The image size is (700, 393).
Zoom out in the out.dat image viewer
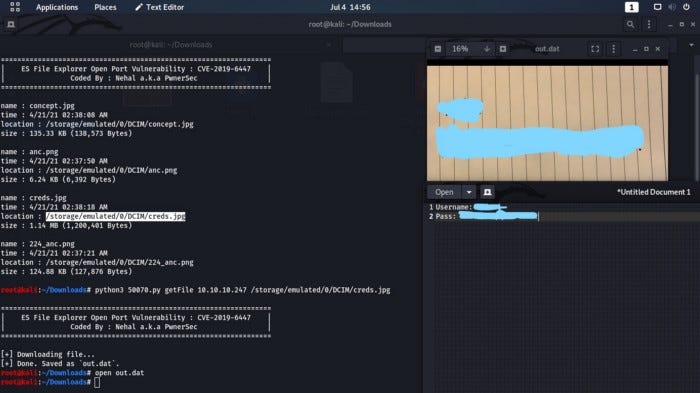pos(438,49)
